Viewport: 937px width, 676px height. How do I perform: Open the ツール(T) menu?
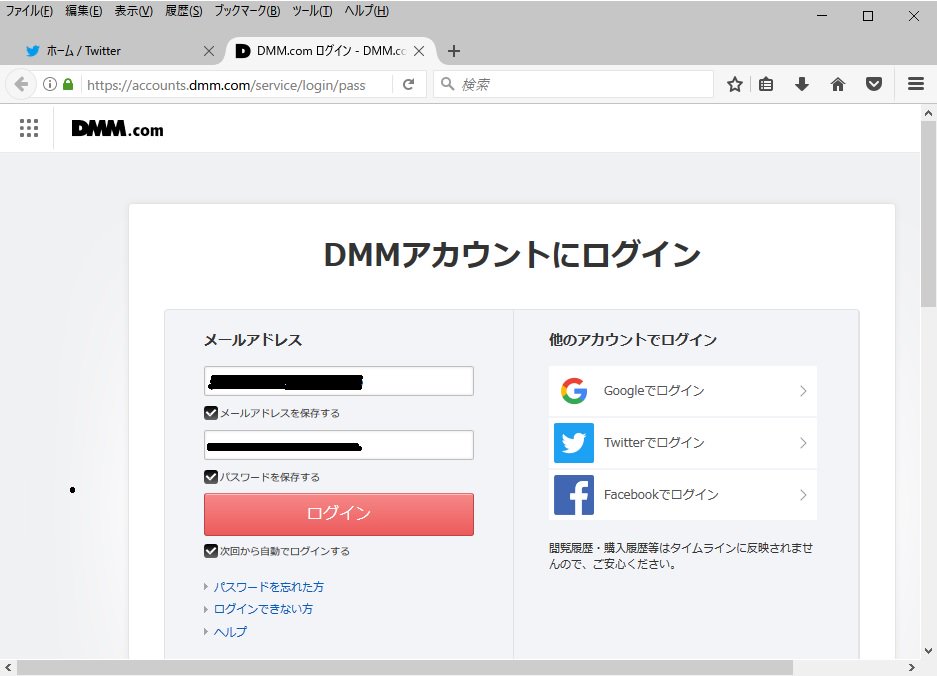click(312, 11)
